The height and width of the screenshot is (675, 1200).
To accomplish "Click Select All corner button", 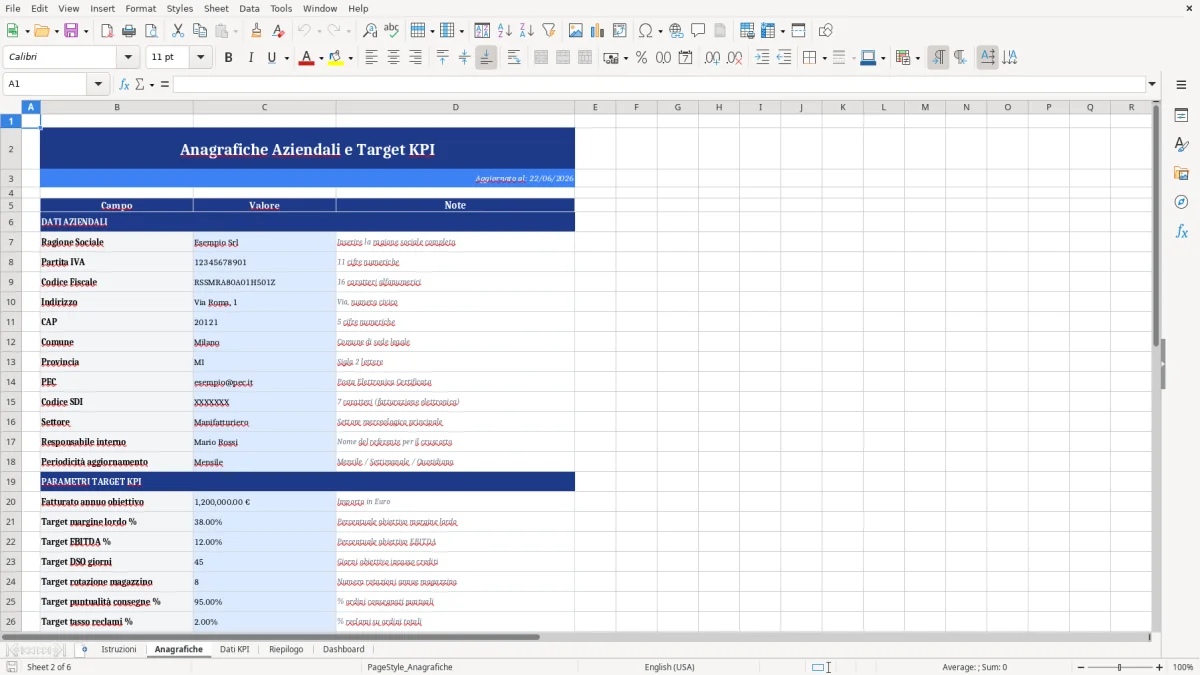I will 11,107.
